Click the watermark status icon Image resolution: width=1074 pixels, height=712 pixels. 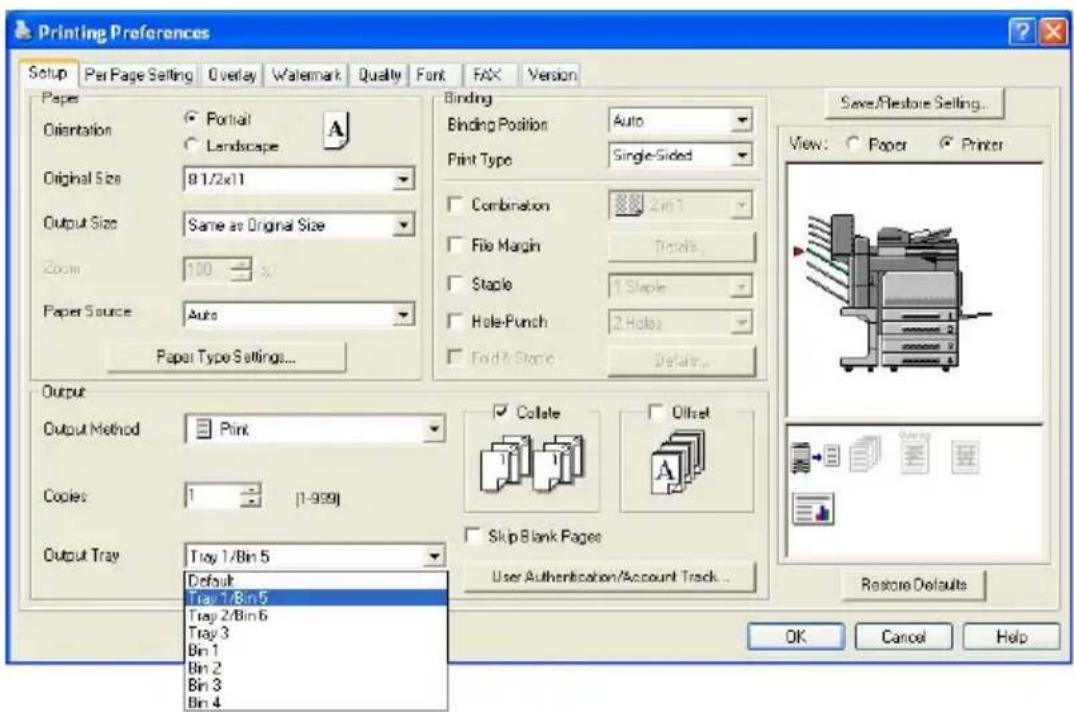914,452
